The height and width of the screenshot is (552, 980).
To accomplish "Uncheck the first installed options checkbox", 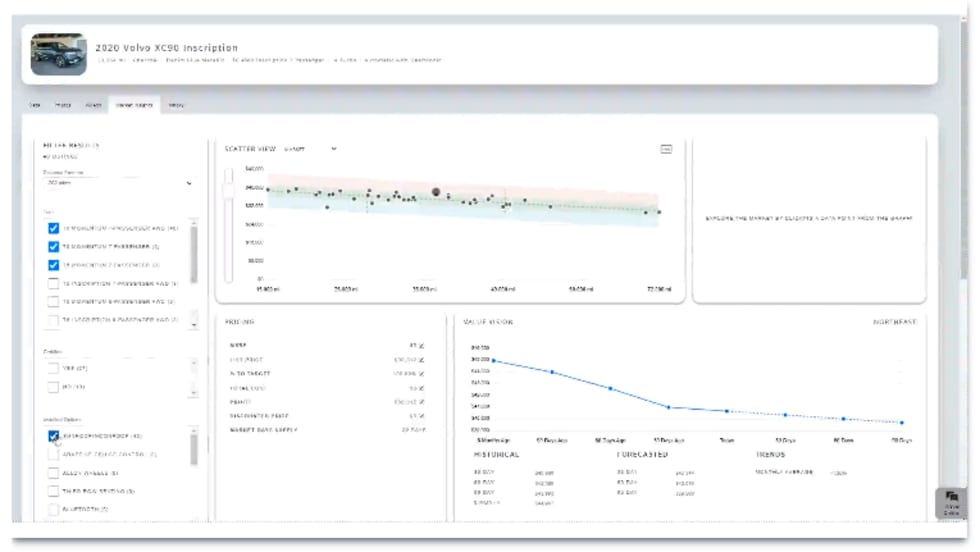I will tap(54, 436).
